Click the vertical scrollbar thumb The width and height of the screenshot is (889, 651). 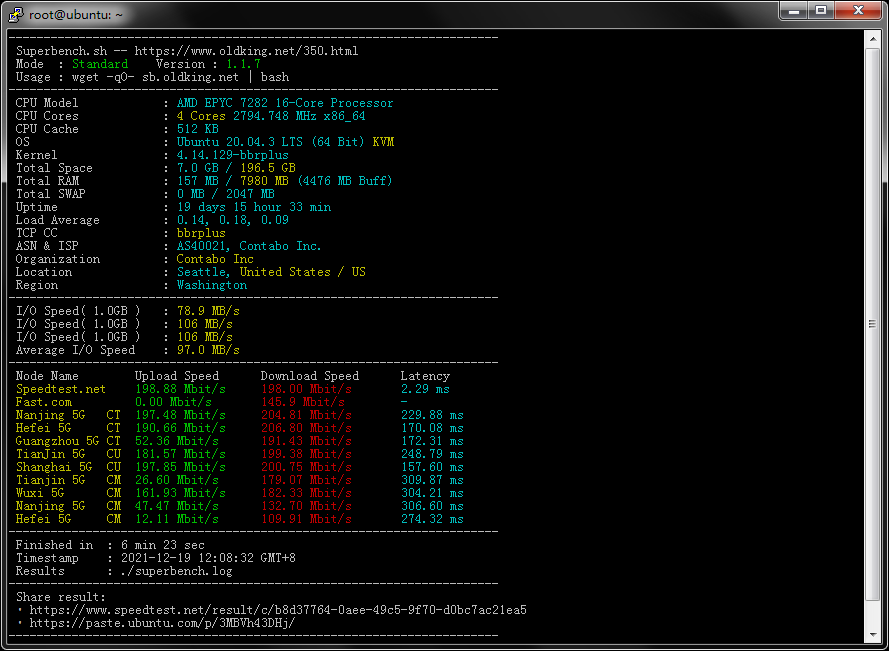[x=872, y=323]
